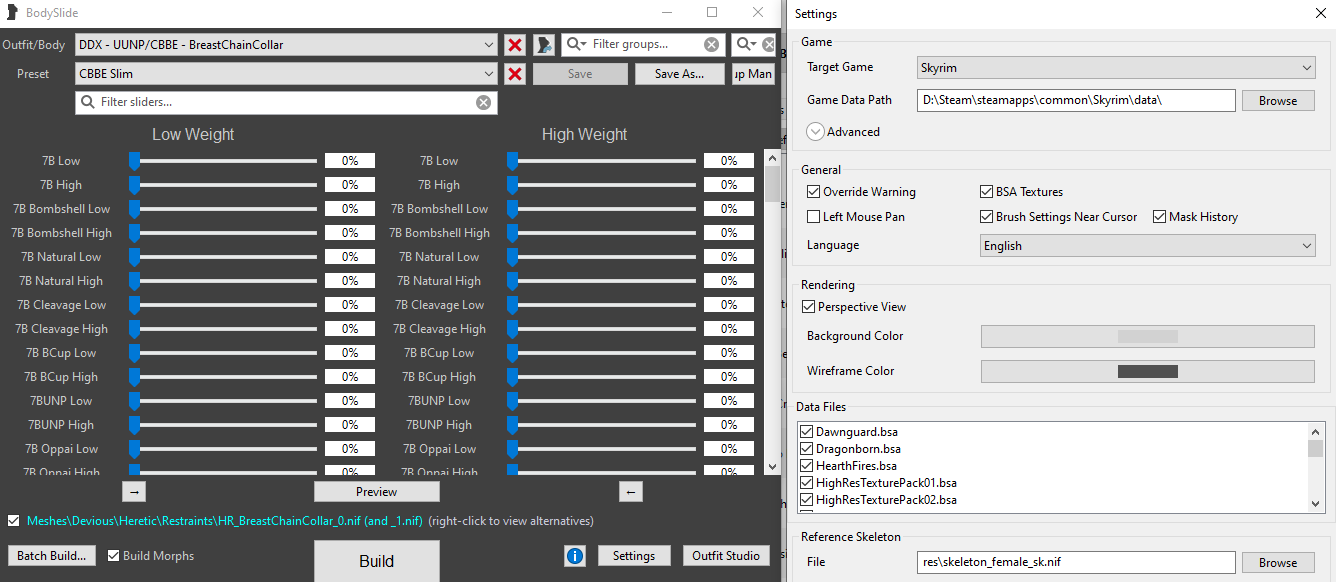1336x582 pixels.
Task: Disable the BSA Textures option
Action: [986, 192]
